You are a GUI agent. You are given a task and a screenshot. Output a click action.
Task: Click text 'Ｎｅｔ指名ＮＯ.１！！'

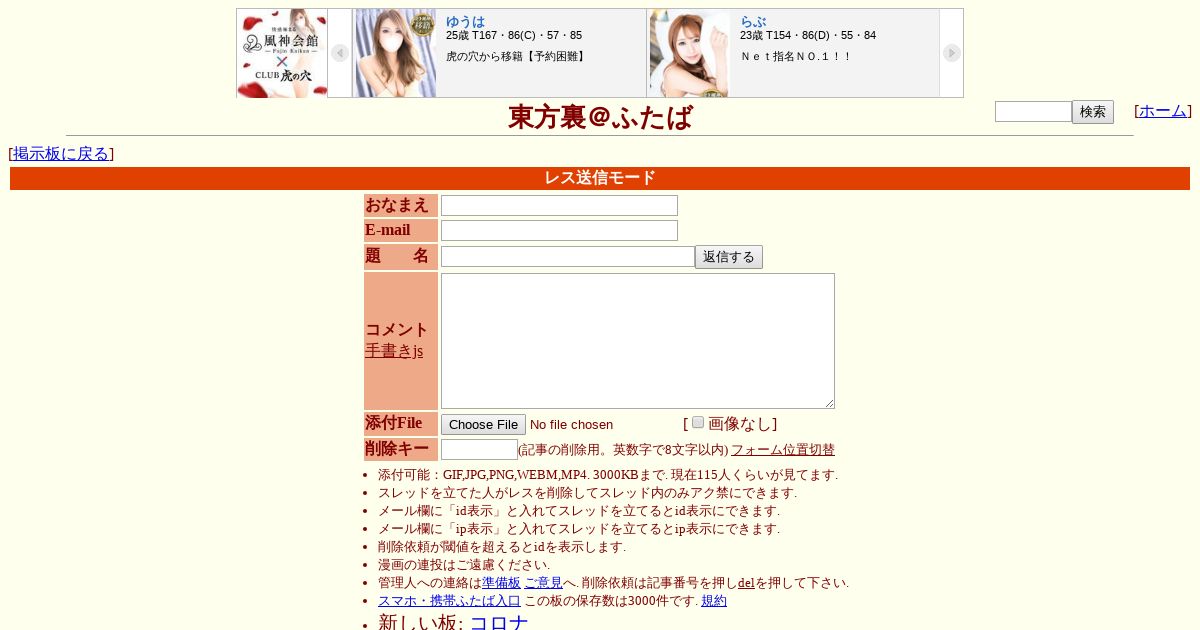(796, 56)
